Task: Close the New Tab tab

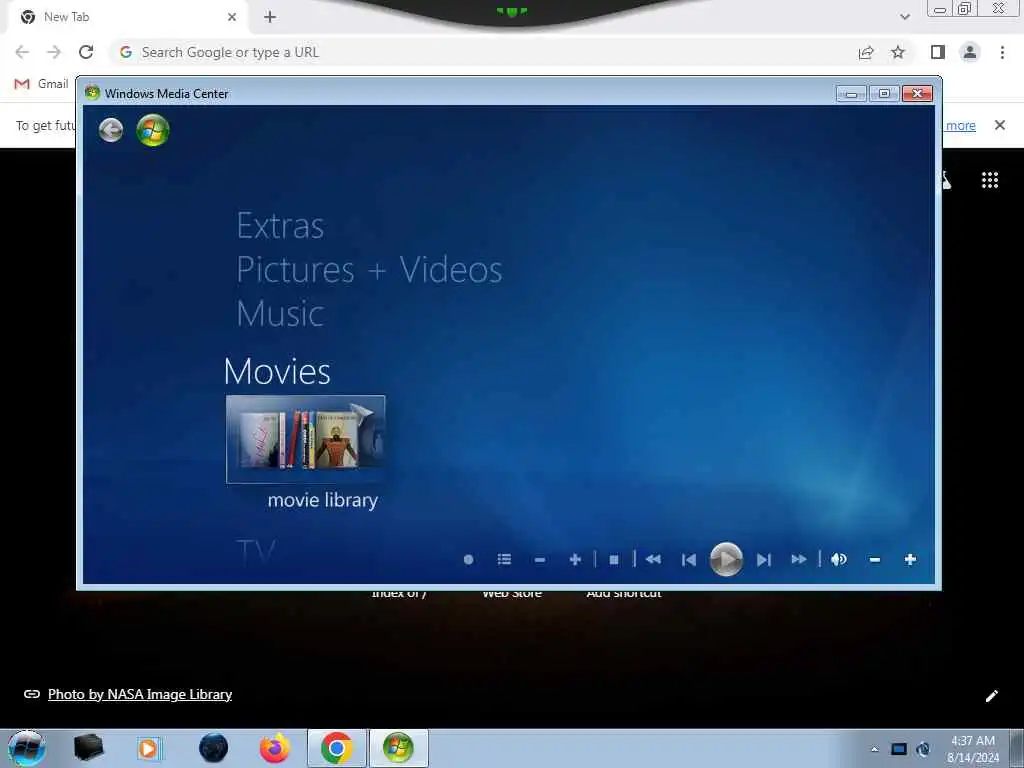Action: (x=232, y=17)
